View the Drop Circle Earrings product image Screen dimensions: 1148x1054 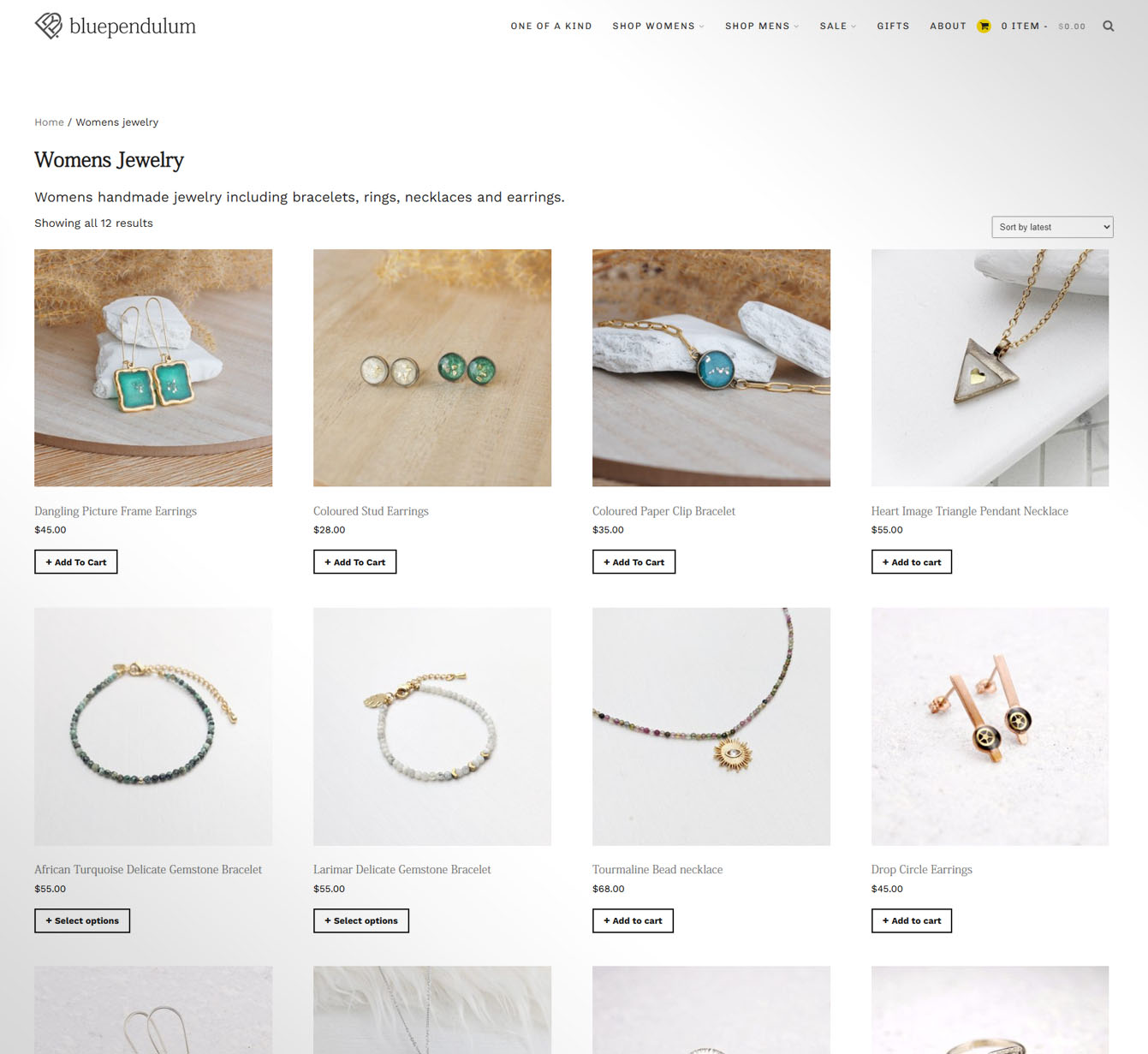990,727
